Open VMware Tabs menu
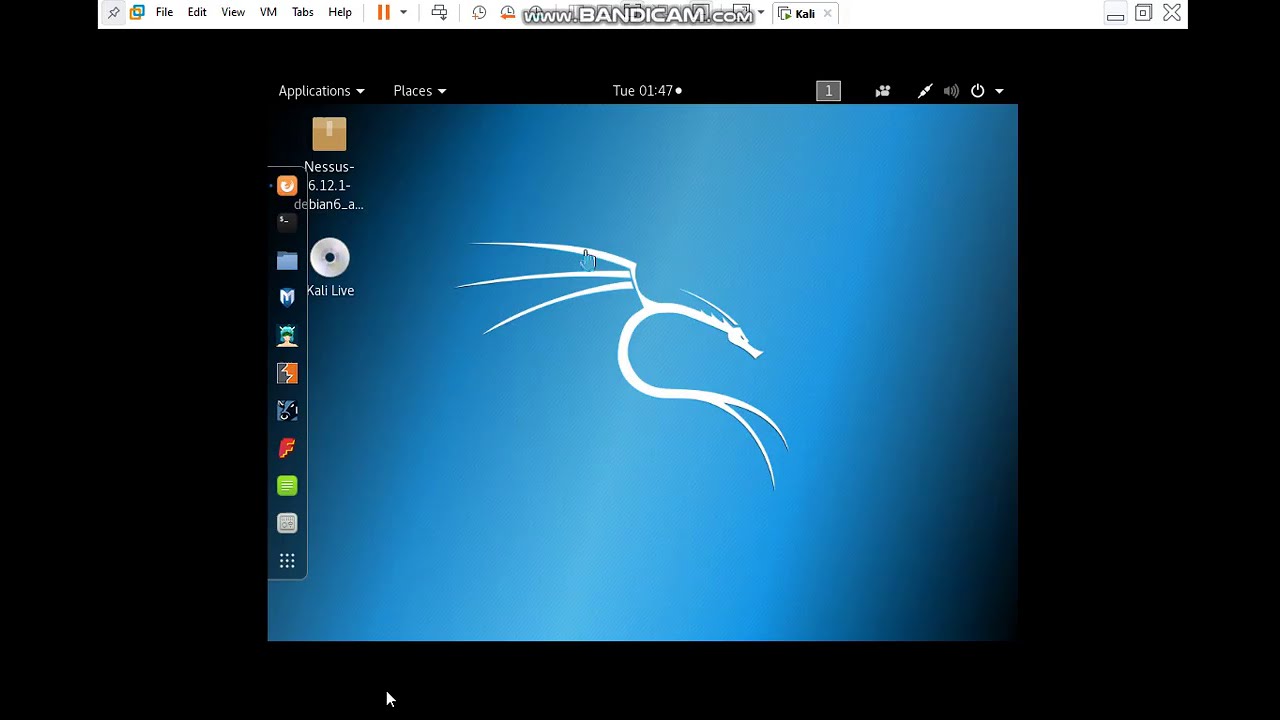Screen dimensions: 1280x720 click(x=303, y=13)
